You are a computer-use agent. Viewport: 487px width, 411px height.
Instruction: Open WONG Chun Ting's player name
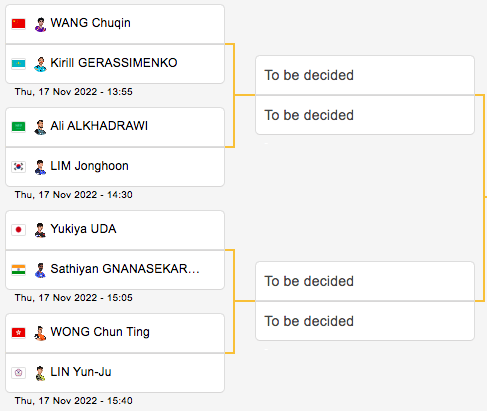click(100, 332)
